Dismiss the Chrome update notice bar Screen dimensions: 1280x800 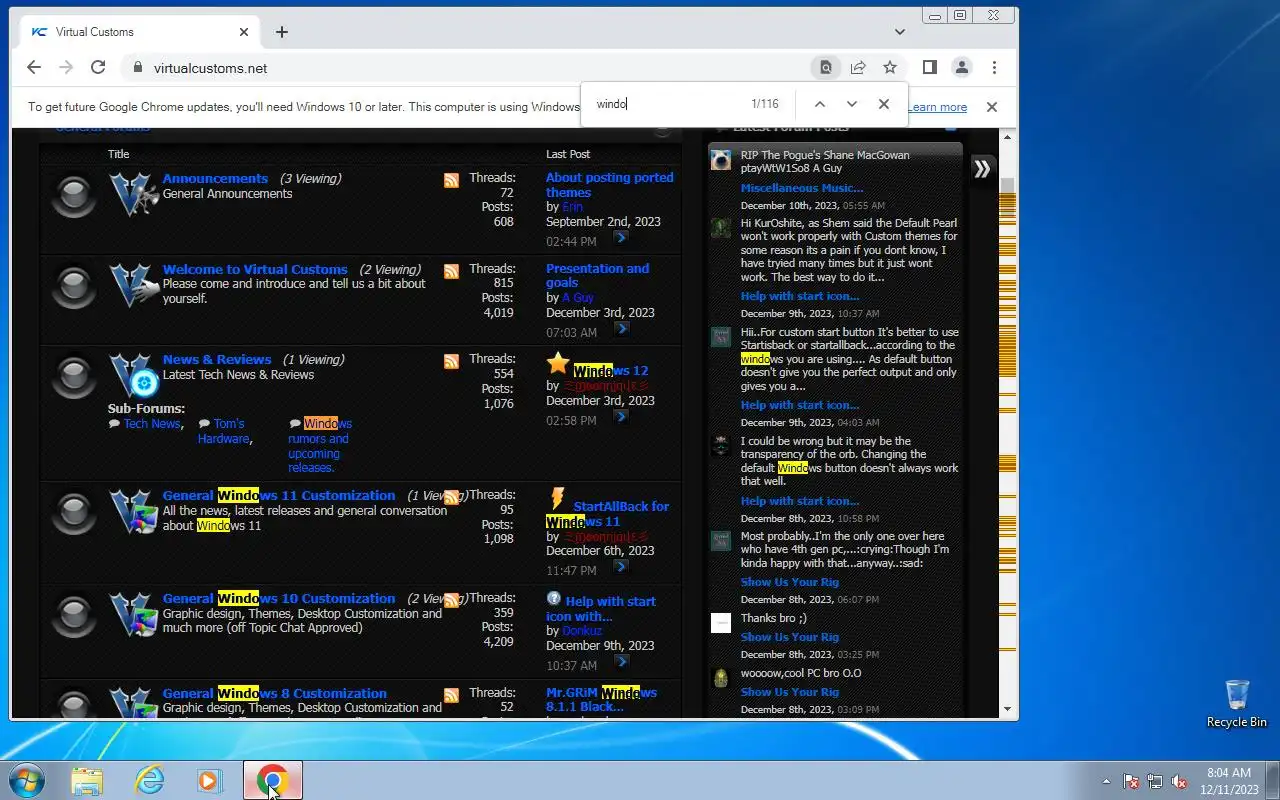[x=992, y=107]
